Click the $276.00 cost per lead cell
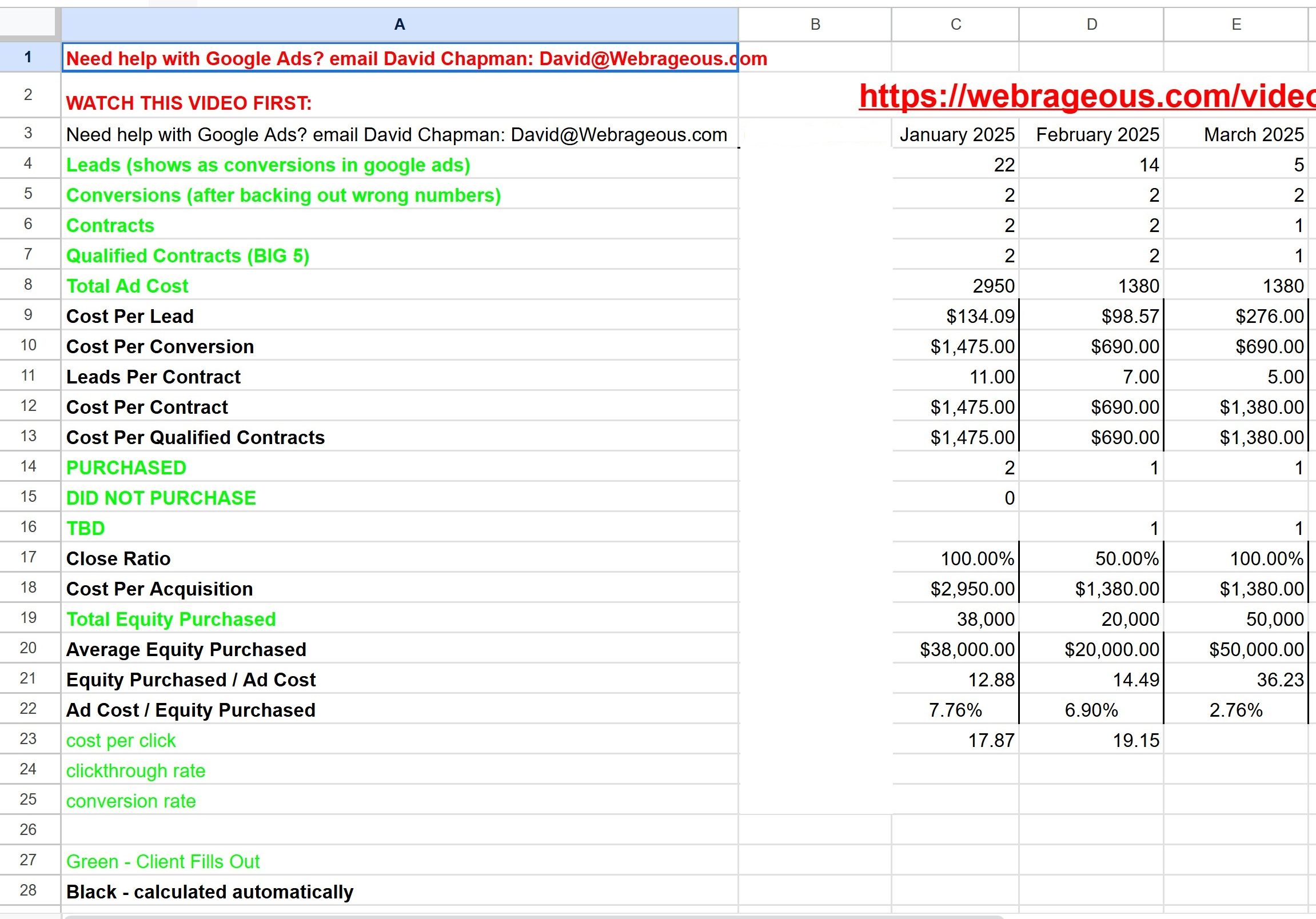 [1237, 315]
